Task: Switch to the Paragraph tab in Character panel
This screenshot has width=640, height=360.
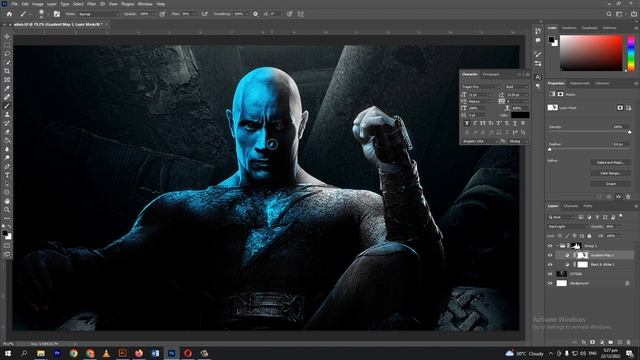Action: click(491, 74)
